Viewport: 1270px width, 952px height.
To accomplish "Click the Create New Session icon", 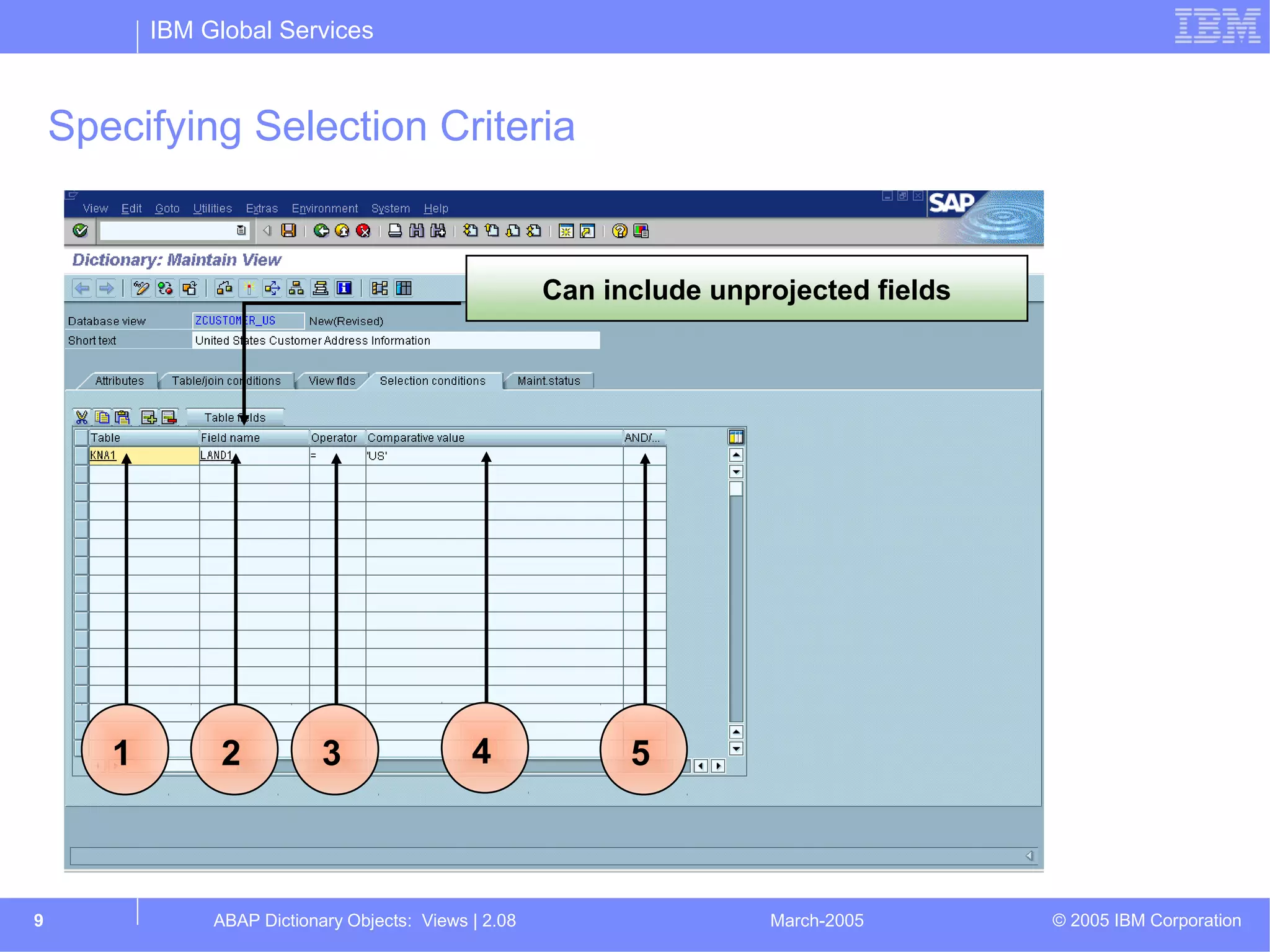I will (566, 231).
